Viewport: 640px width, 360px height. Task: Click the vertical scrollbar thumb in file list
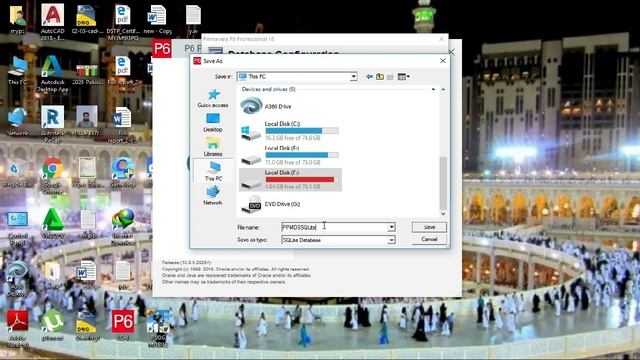pos(443,182)
